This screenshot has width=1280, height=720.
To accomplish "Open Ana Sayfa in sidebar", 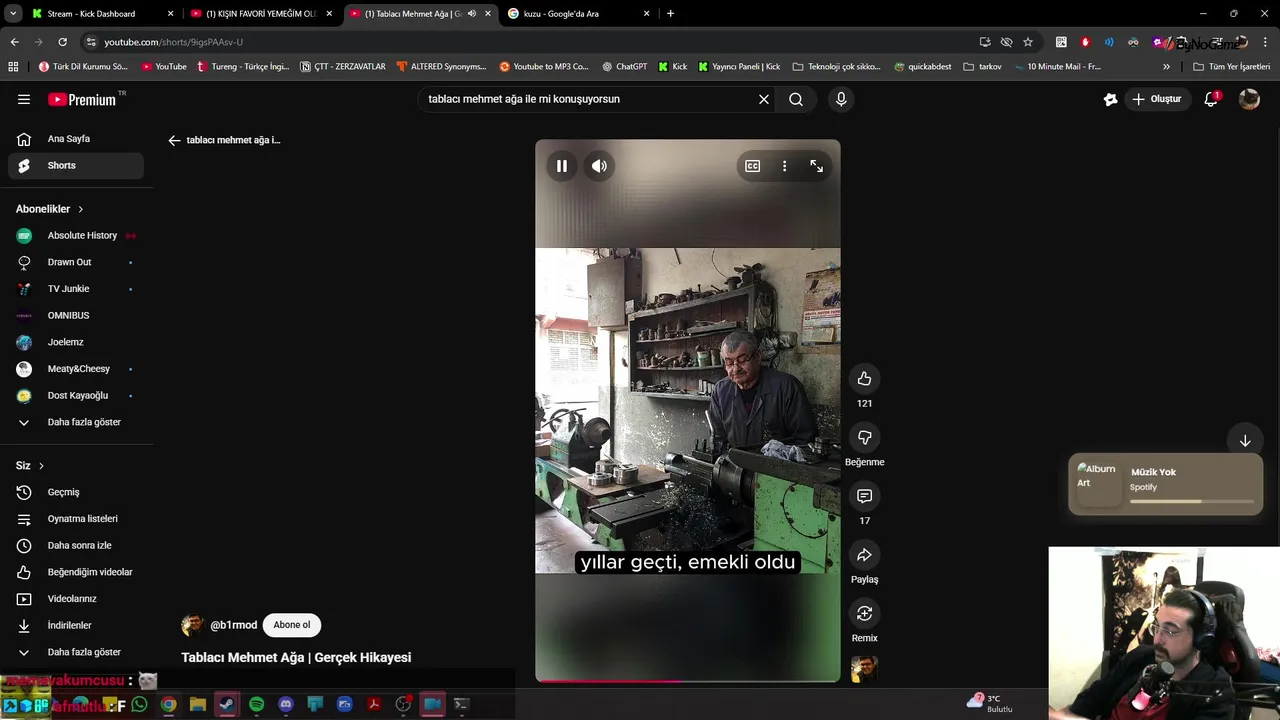I will pos(76,139).
